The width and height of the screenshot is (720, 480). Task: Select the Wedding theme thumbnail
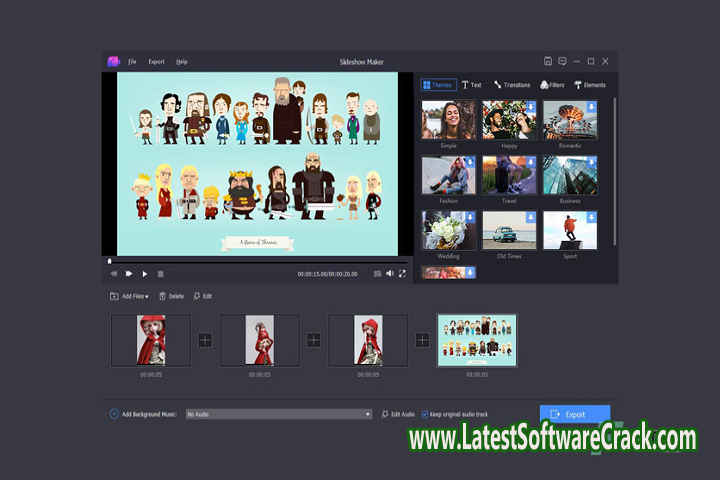(x=448, y=230)
